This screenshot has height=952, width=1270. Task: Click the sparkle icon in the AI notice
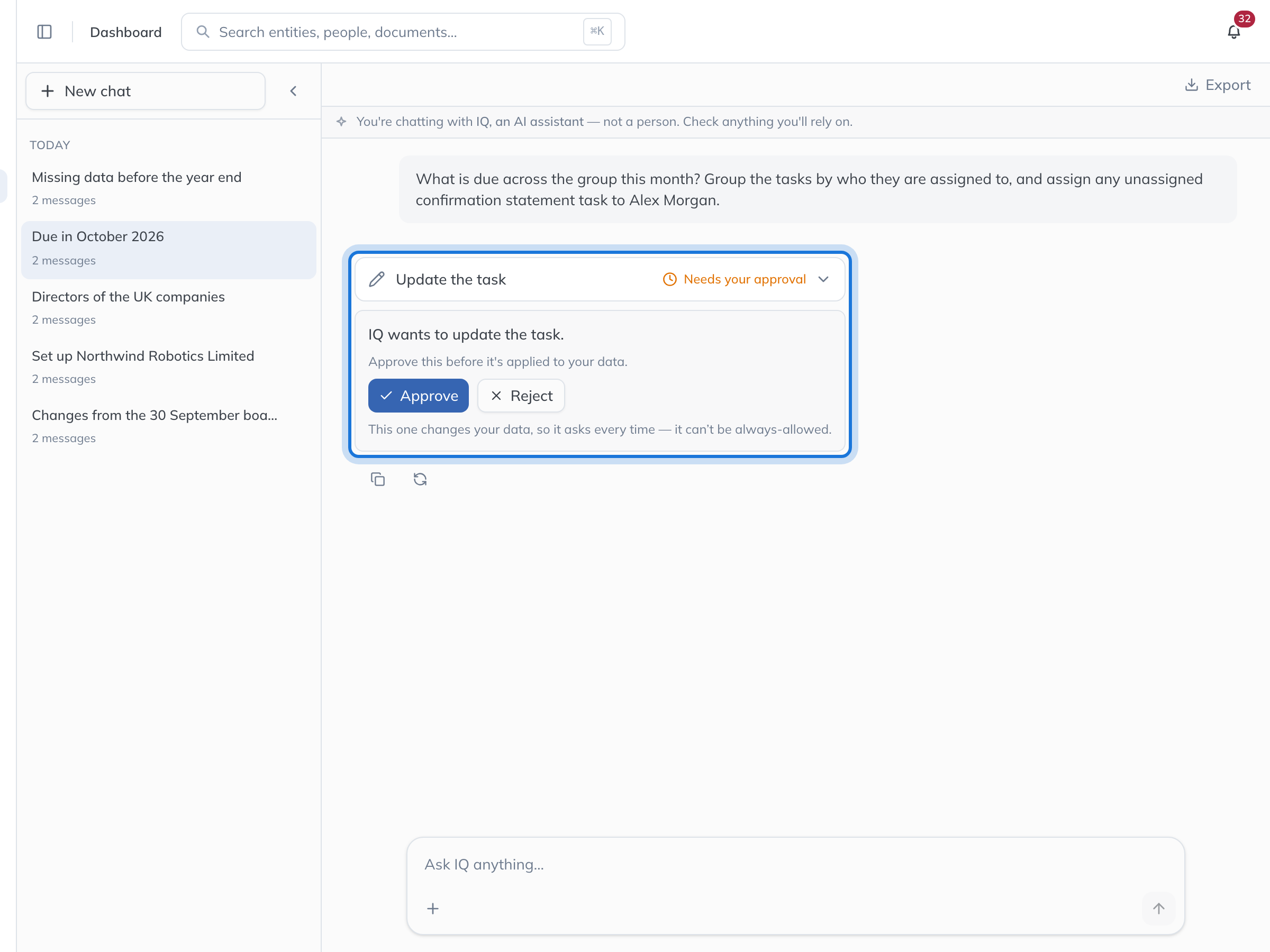pyautogui.click(x=342, y=122)
